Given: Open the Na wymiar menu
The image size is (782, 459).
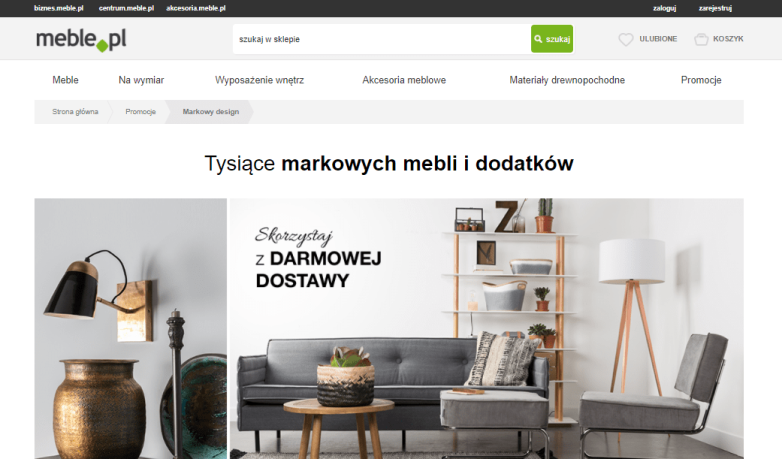Looking at the screenshot, I should click(x=141, y=80).
